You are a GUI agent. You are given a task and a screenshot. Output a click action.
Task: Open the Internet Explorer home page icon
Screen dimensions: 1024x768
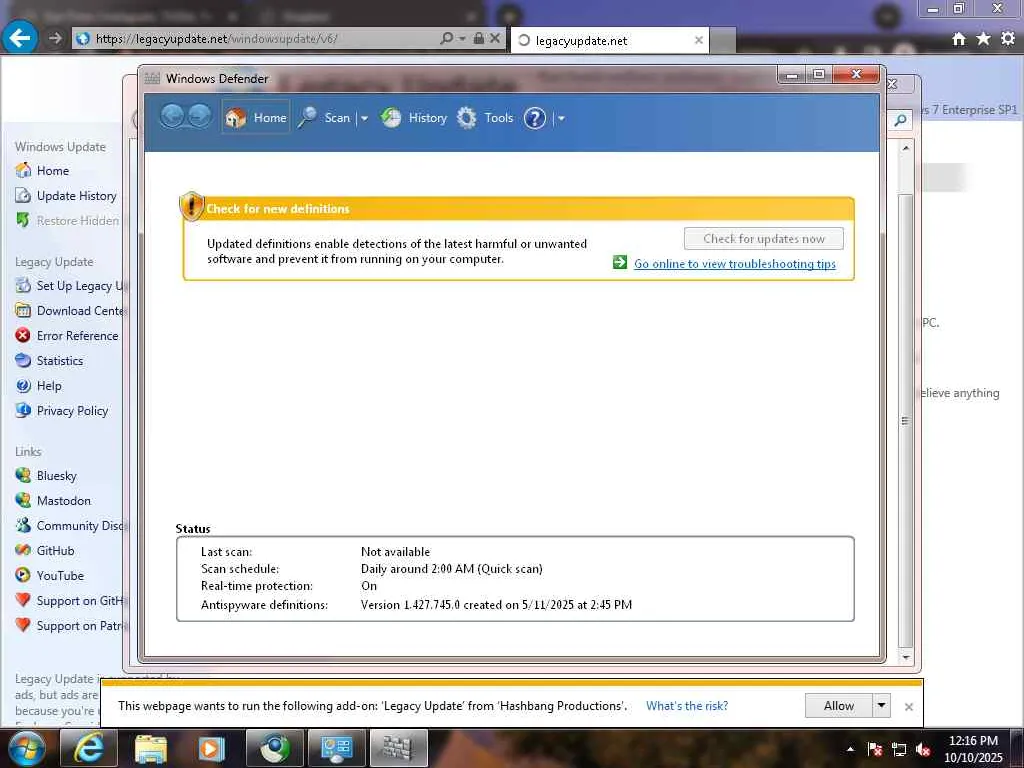[958, 39]
